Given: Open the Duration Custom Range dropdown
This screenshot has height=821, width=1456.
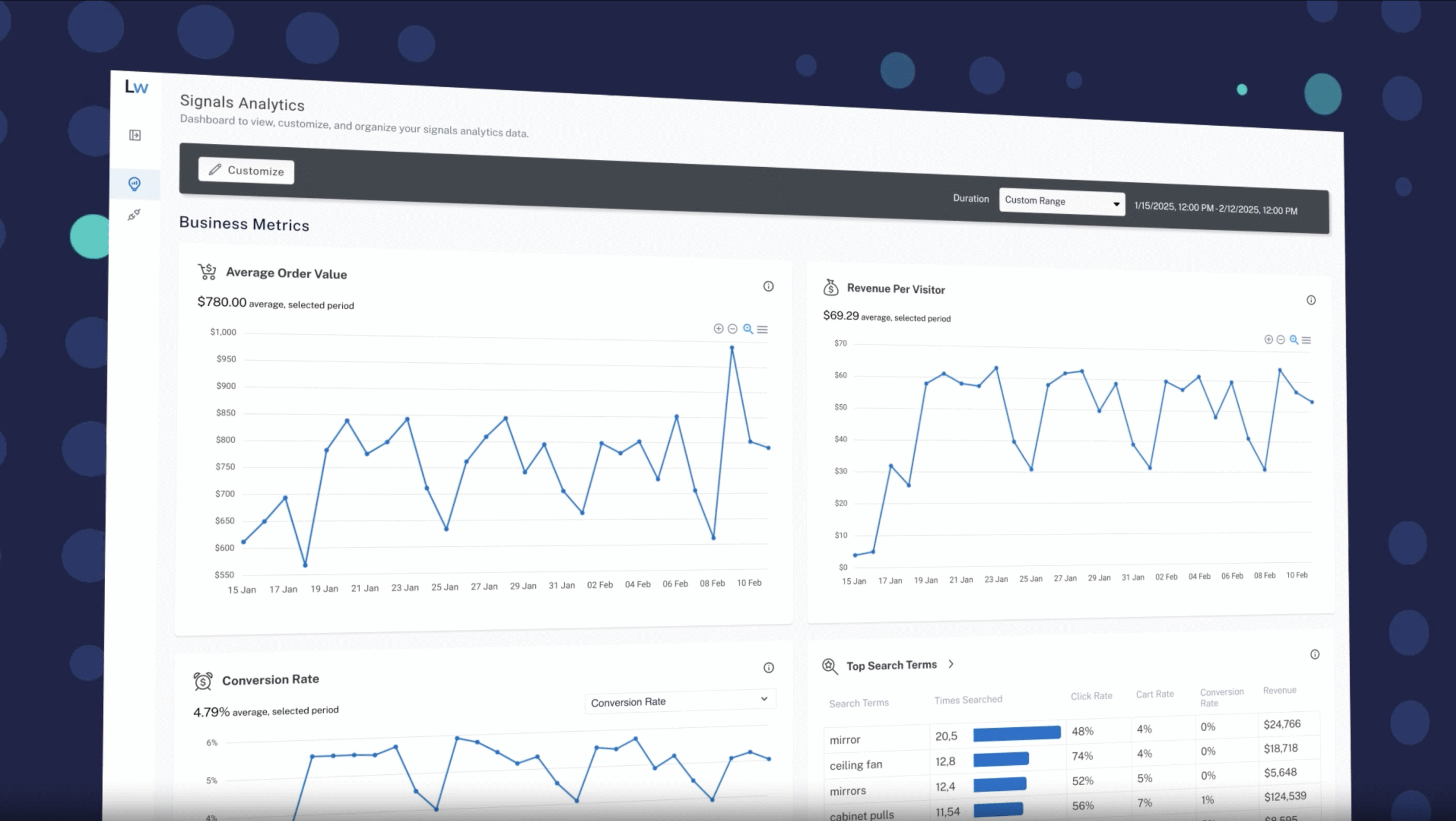Looking at the screenshot, I should (1062, 201).
